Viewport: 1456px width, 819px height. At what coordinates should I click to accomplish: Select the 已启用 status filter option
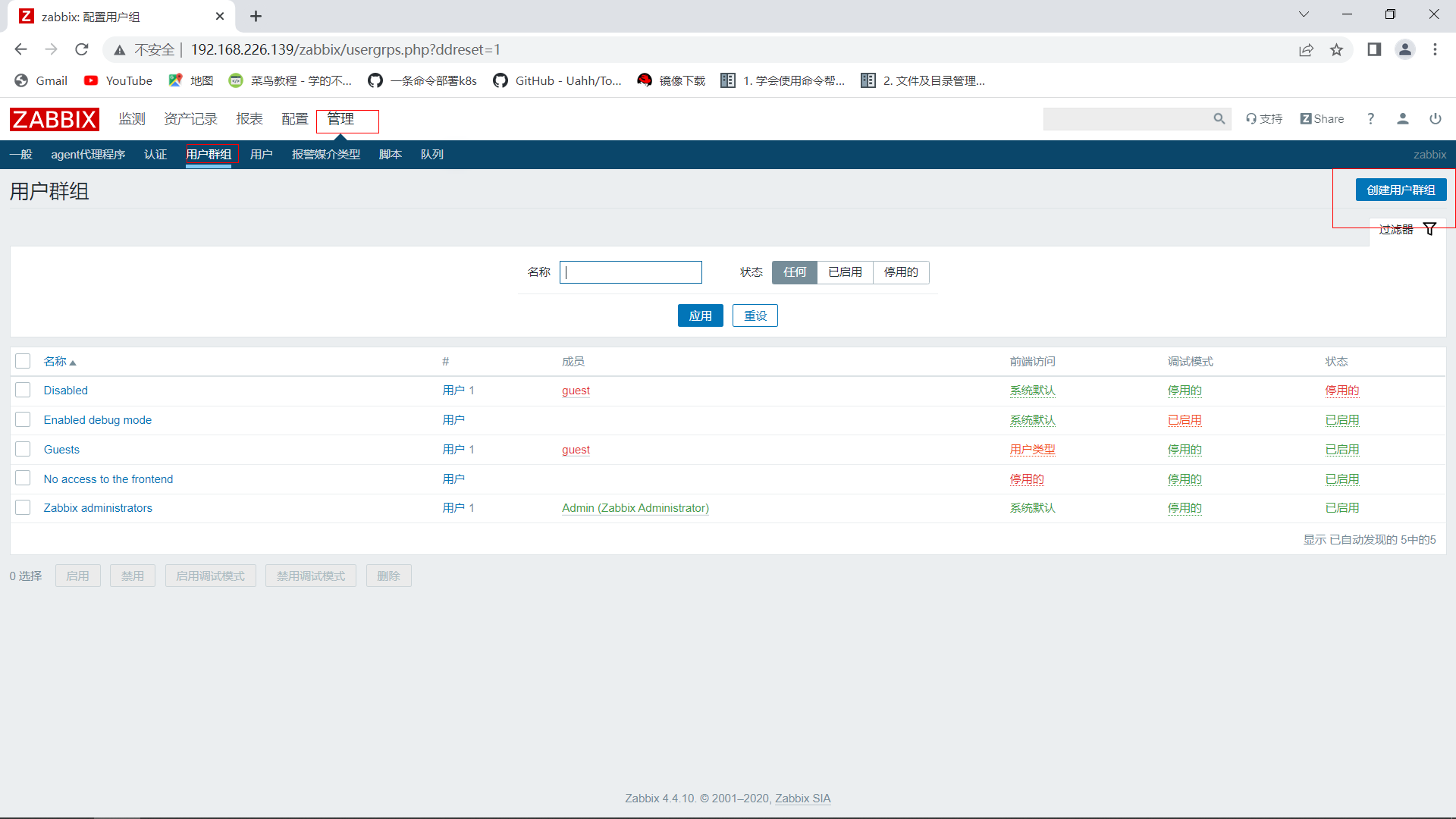pyautogui.click(x=845, y=272)
